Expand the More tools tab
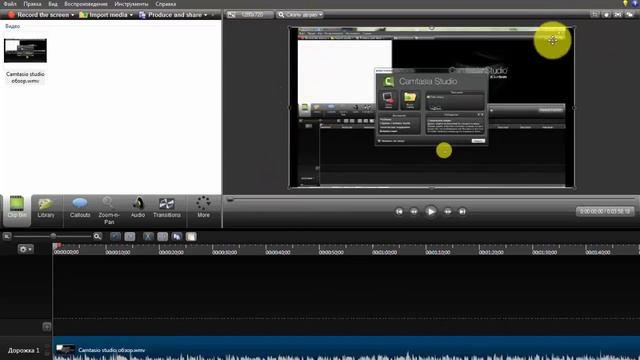Image resolution: width=640 pixels, height=360 pixels. (203, 207)
